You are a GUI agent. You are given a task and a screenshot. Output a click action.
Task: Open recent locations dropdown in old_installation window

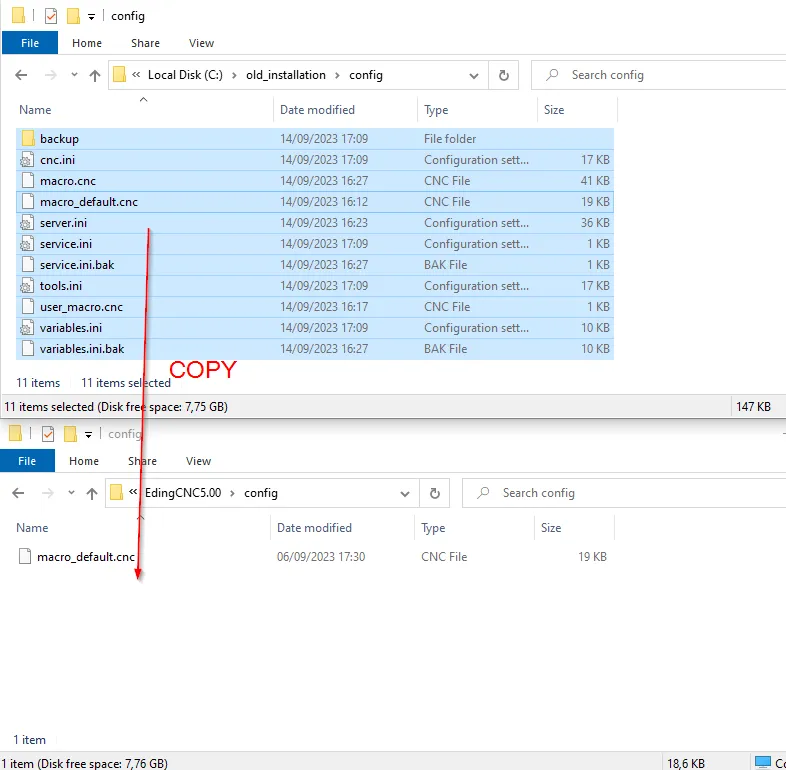[x=74, y=75]
